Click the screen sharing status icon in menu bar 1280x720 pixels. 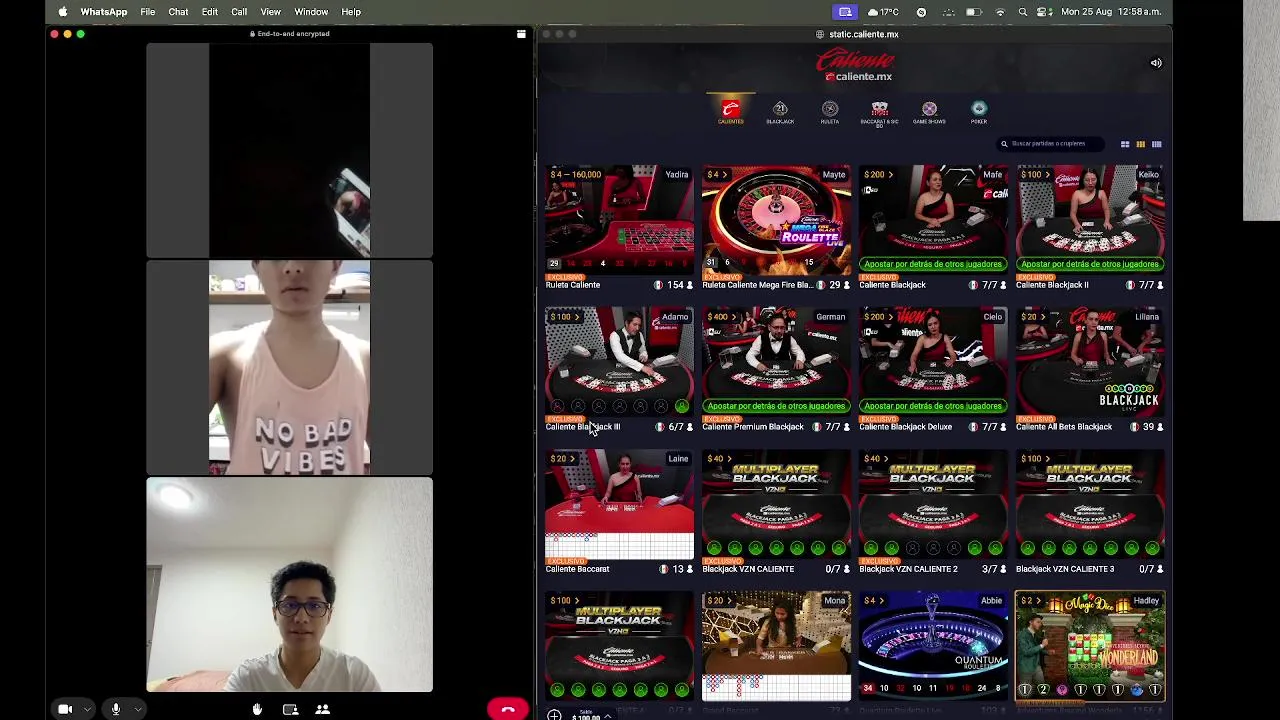(845, 12)
